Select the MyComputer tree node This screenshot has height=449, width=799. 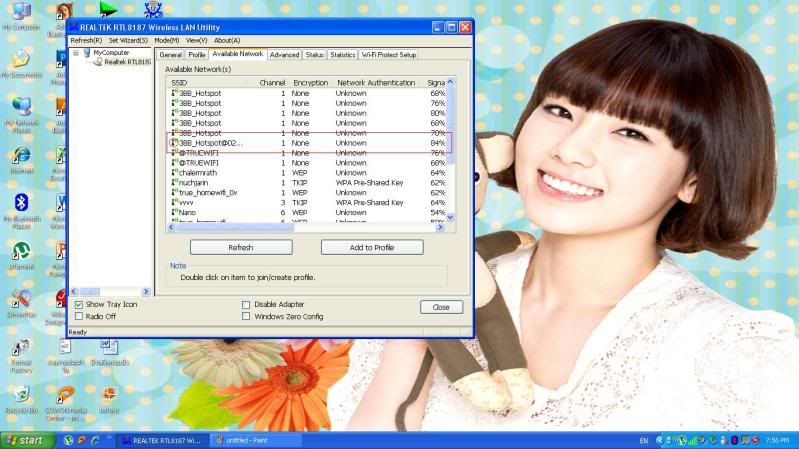click(x=111, y=52)
